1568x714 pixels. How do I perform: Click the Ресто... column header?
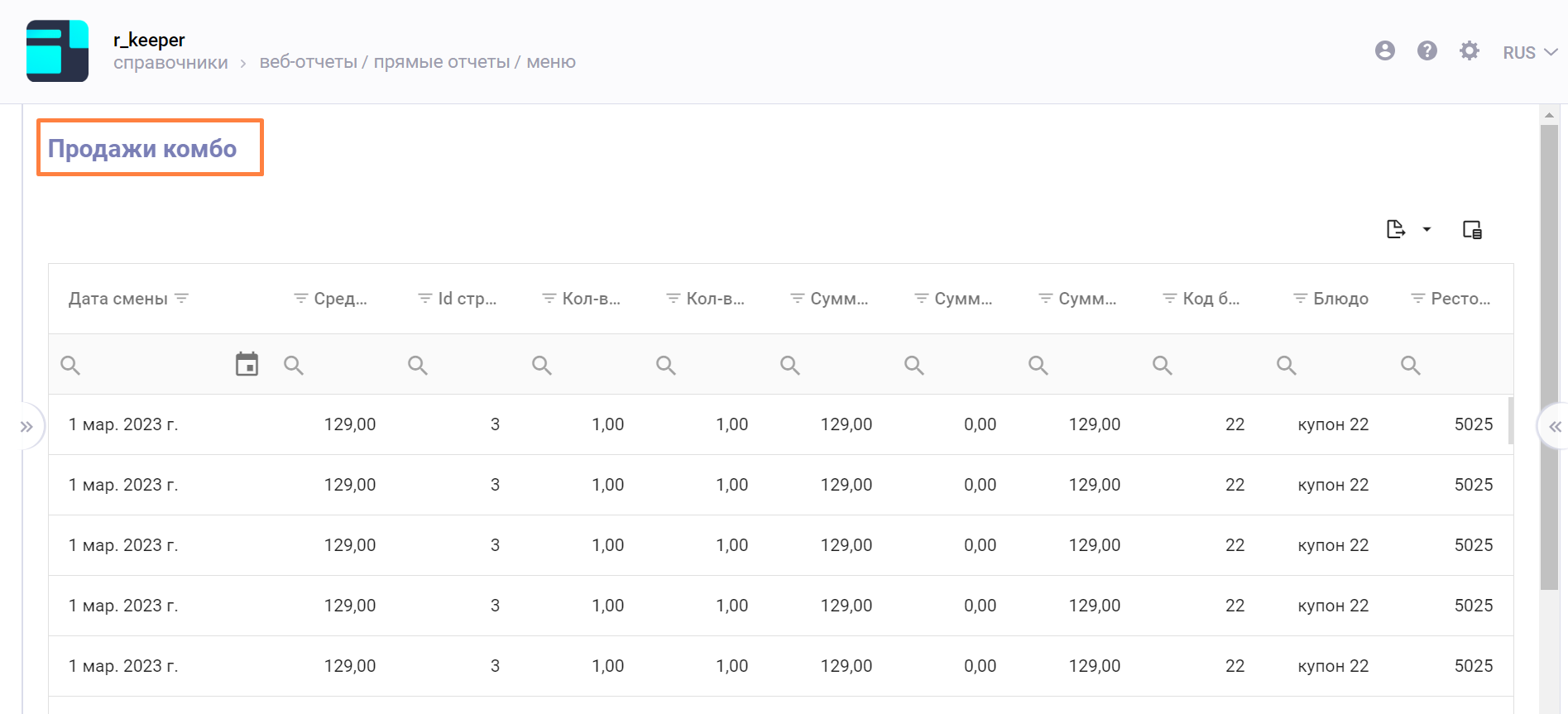pyautogui.click(x=1460, y=299)
